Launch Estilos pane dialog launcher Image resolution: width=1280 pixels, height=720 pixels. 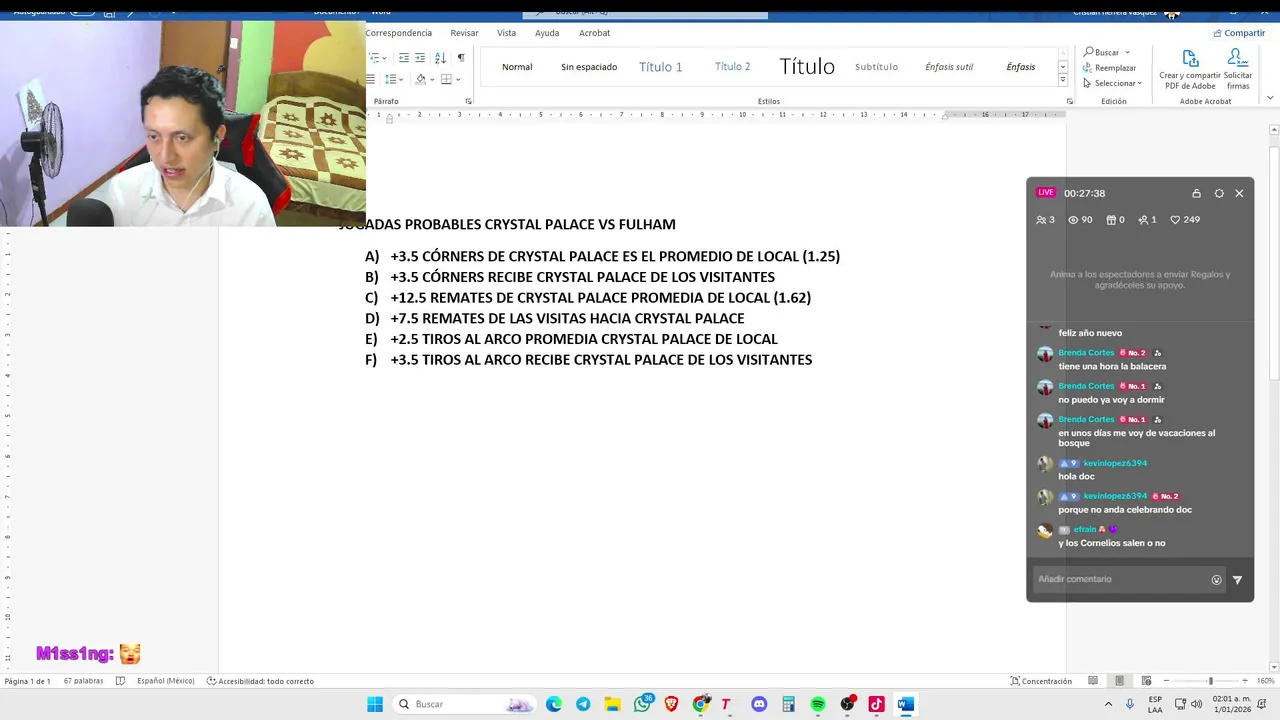(1069, 101)
